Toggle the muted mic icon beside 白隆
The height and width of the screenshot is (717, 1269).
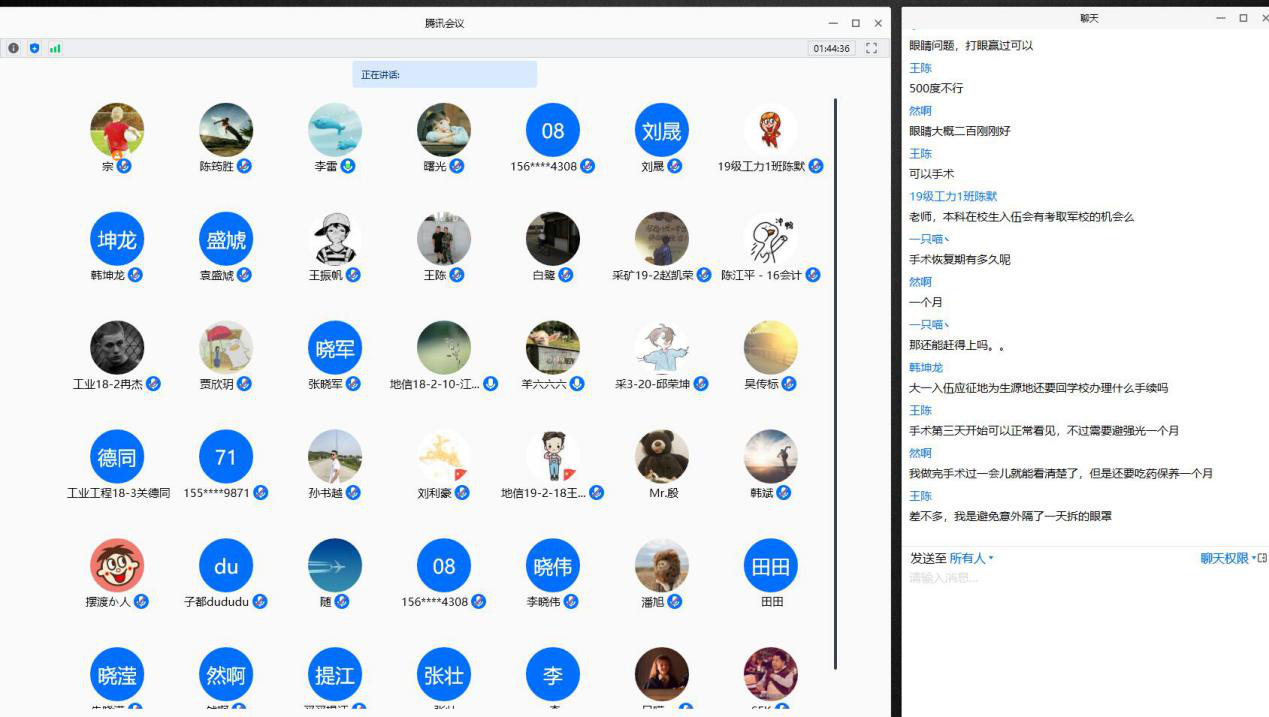click(566, 274)
